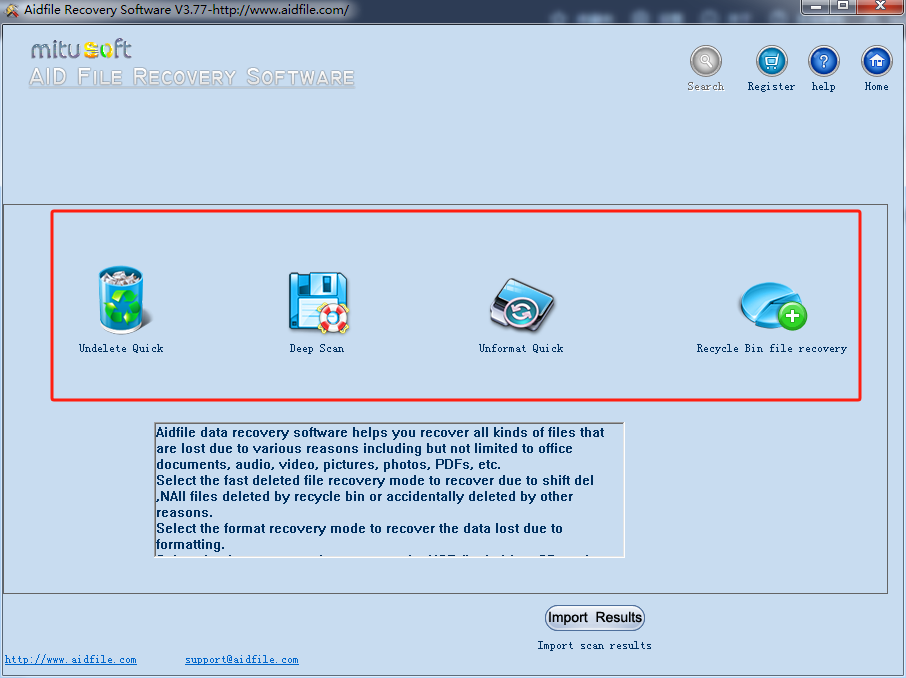Click the mitusoft logo

[80, 47]
